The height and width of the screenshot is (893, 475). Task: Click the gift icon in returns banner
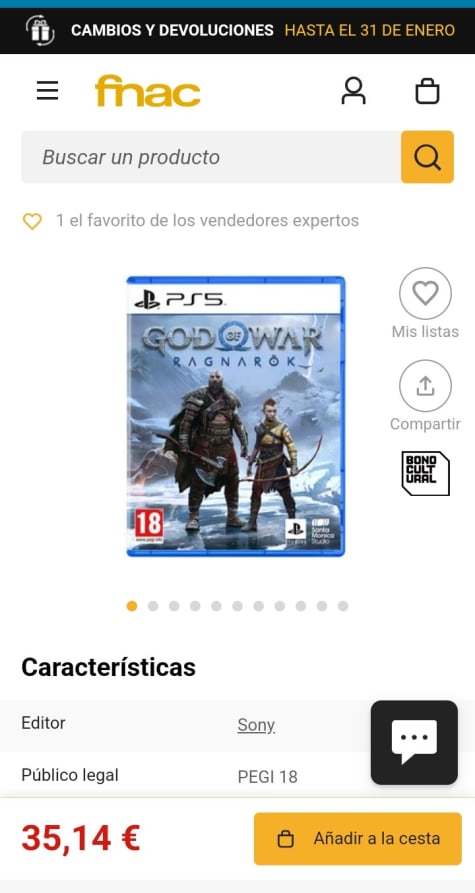pos(40,30)
